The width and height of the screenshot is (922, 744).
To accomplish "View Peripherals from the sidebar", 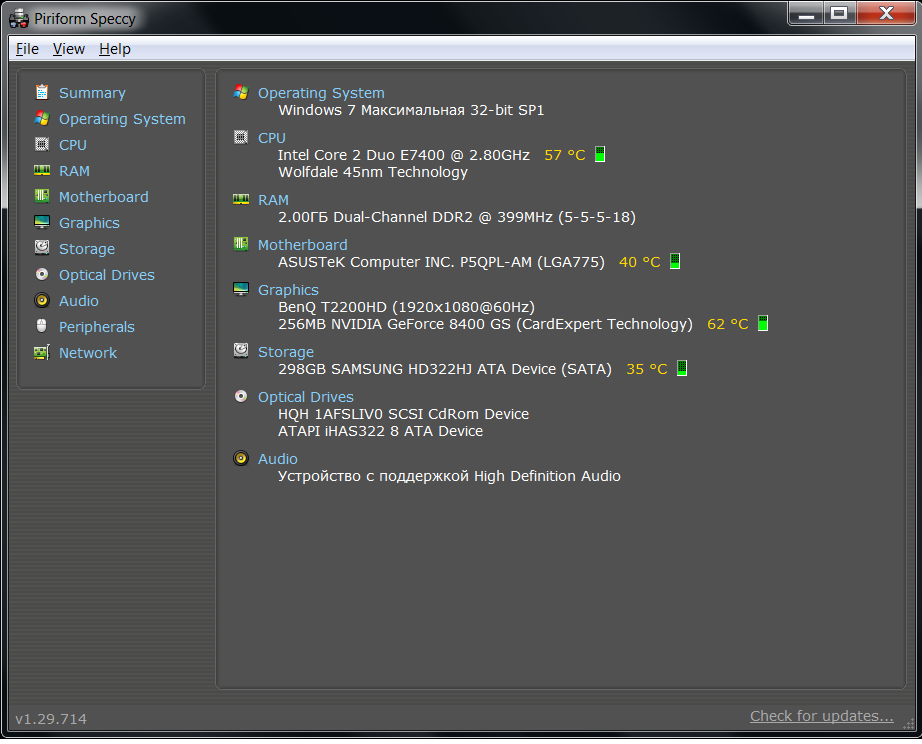I will pyautogui.click(x=97, y=326).
